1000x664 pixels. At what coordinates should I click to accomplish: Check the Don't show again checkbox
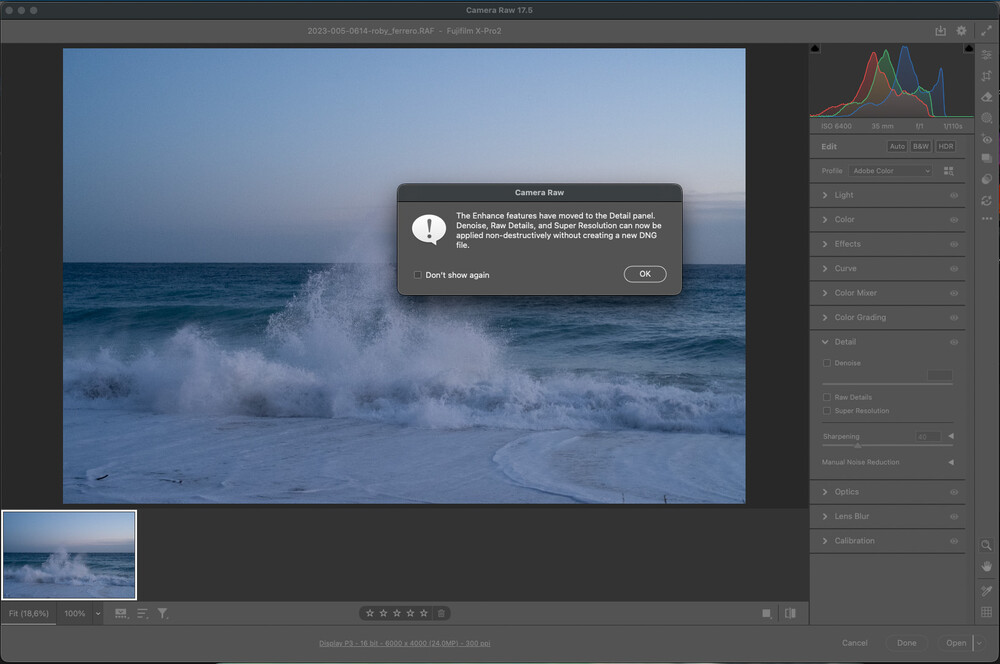pyautogui.click(x=418, y=275)
